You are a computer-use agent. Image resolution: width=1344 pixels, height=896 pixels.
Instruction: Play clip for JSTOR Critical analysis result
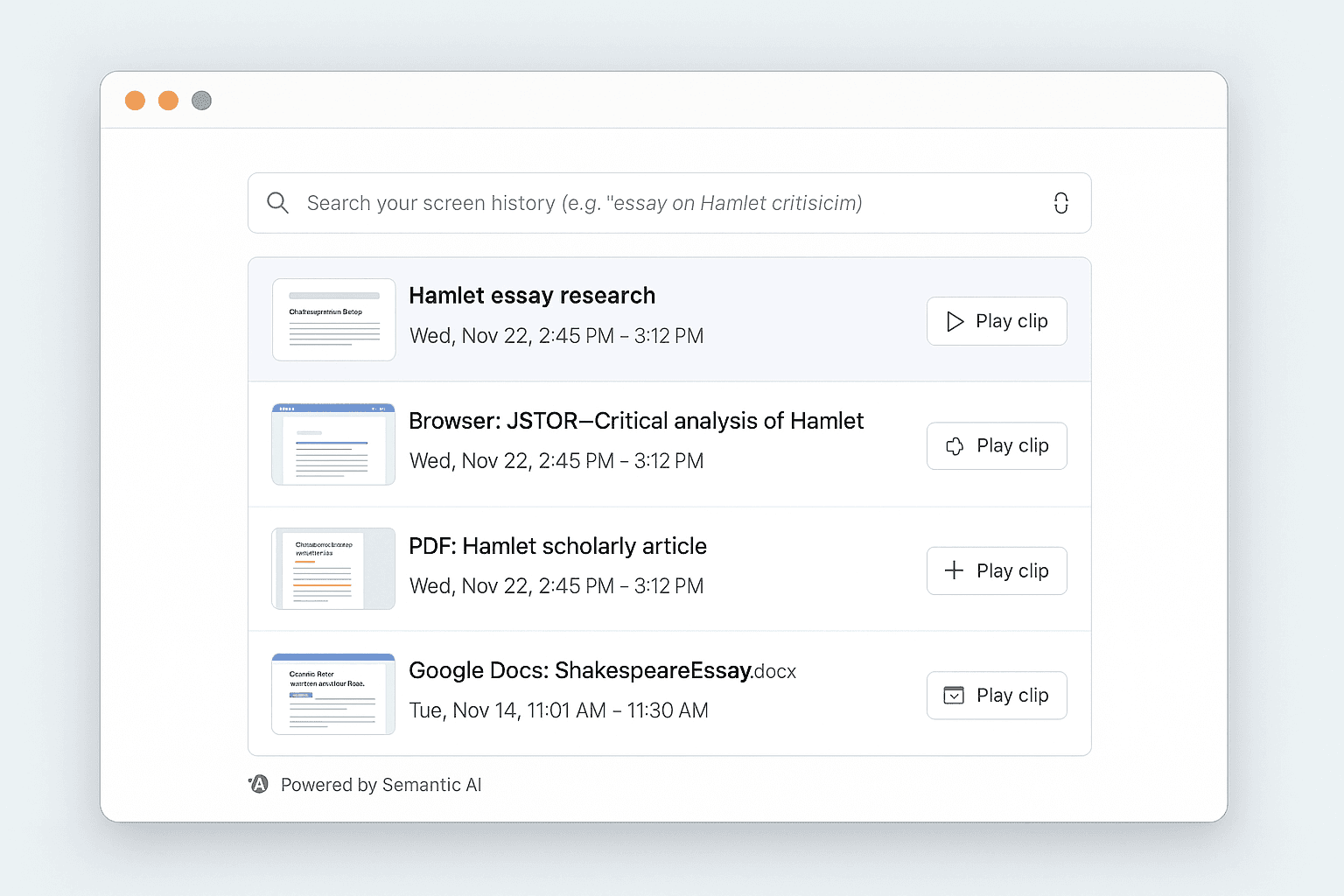click(997, 446)
